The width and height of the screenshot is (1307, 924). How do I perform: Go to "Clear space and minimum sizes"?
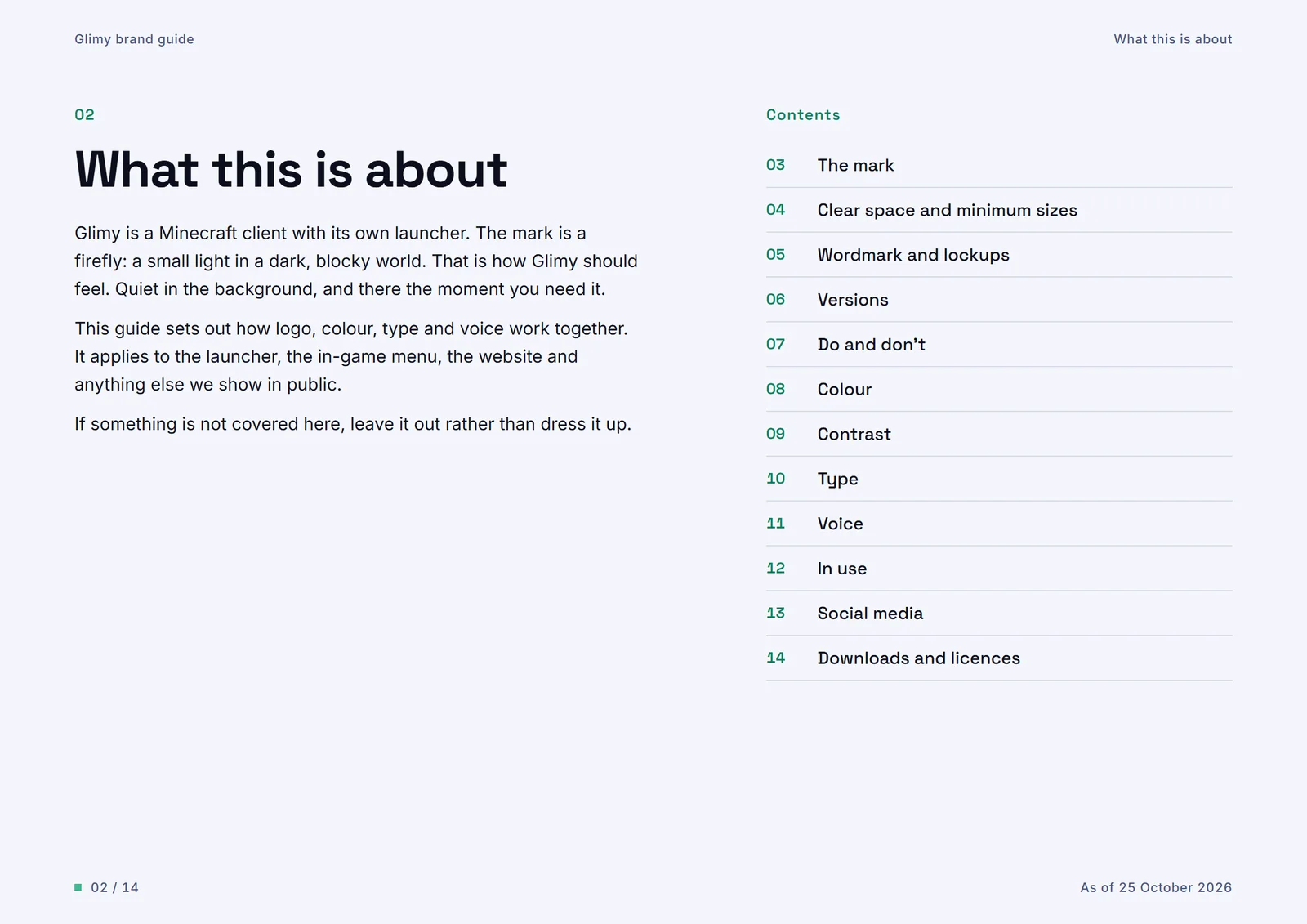coord(999,211)
